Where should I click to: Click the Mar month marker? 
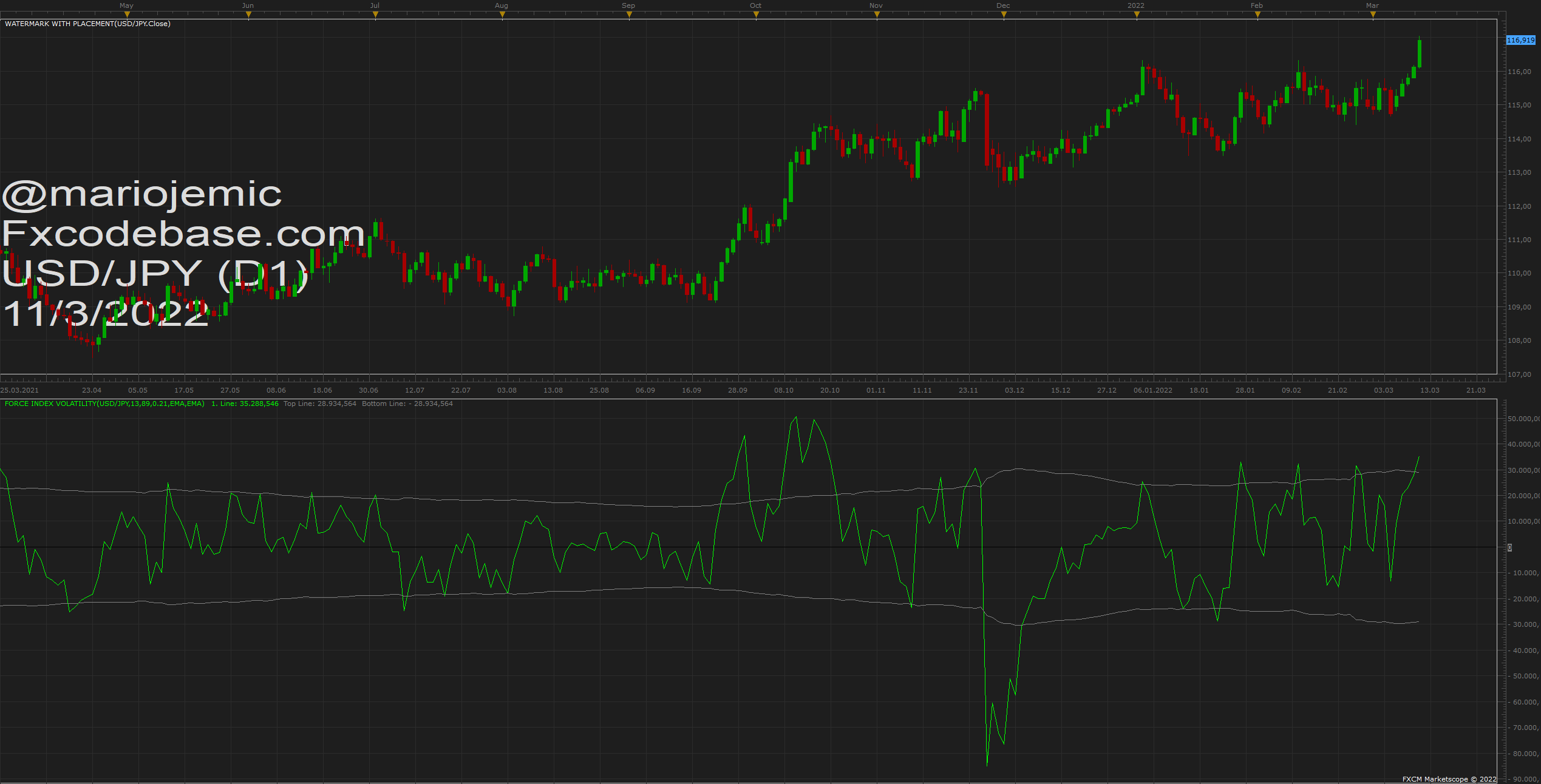tap(1372, 5)
